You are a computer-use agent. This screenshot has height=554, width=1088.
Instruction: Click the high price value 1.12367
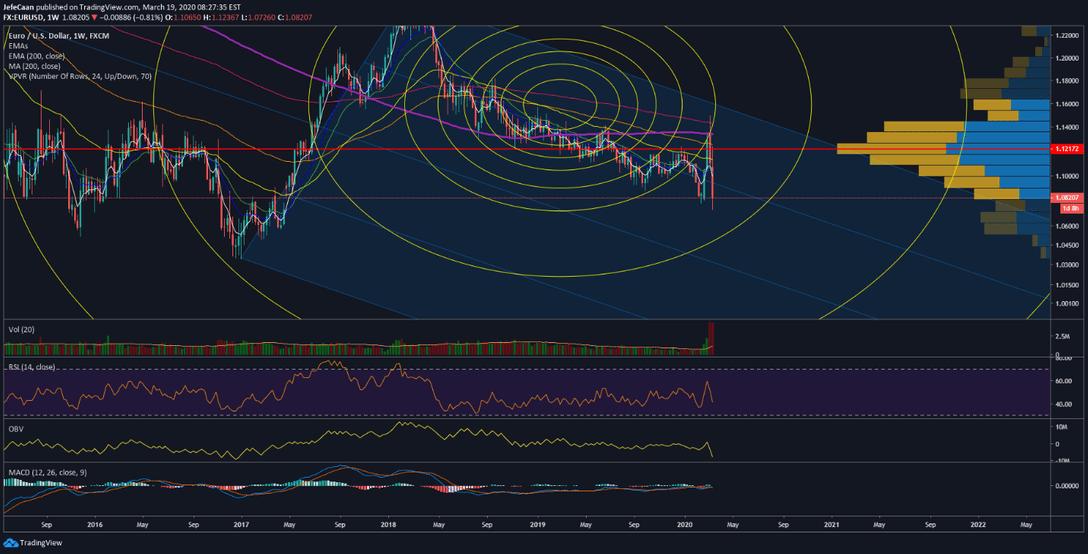[x=225, y=17]
